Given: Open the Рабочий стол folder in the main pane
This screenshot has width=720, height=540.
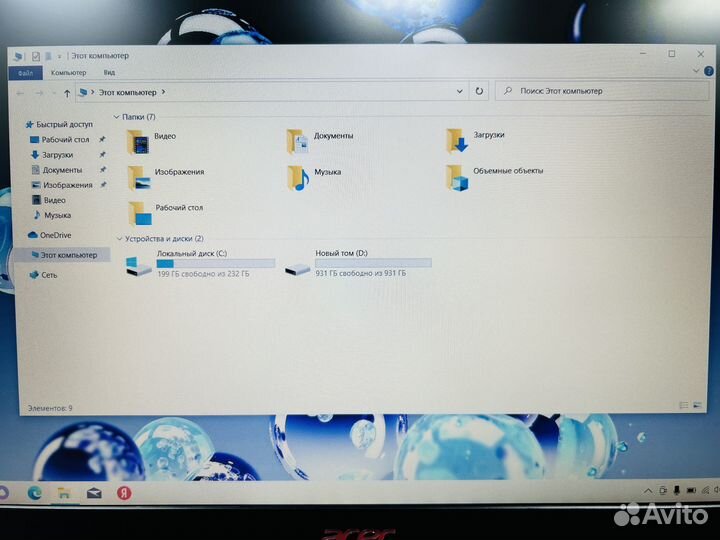Looking at the screenshot, I should [x=165, y=214].
